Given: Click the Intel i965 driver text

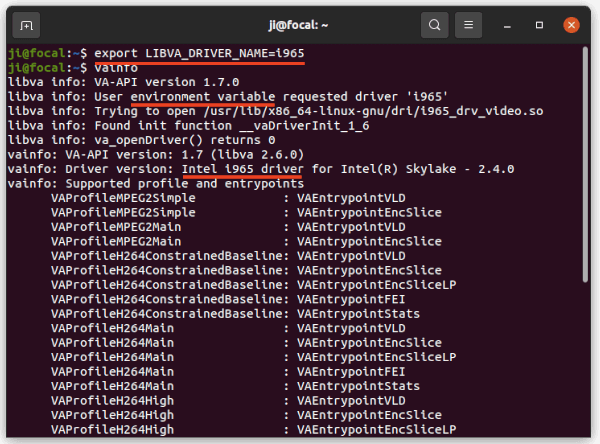Looking at the screenshot, I should click(x=243, y=169).
